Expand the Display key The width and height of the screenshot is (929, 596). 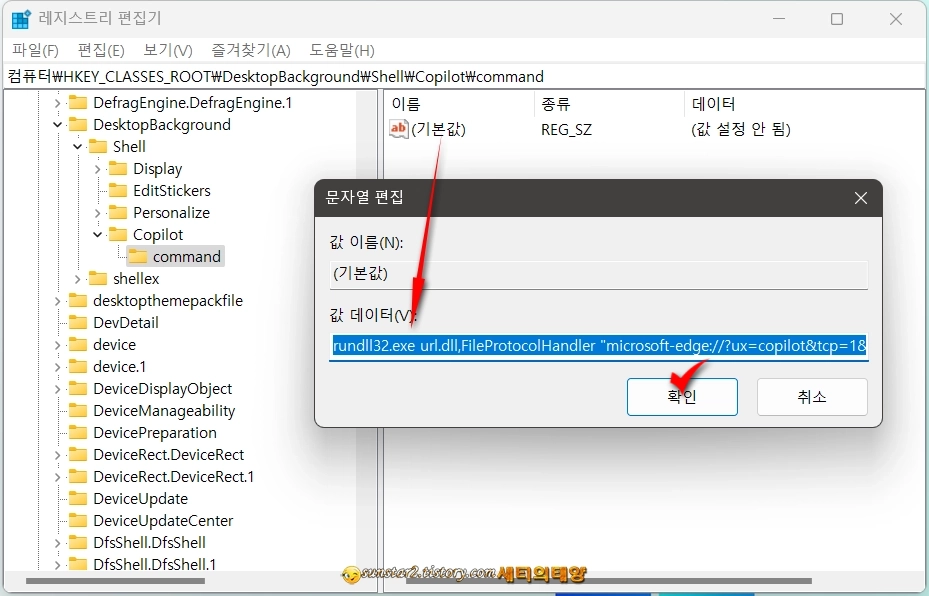(98, 169)
